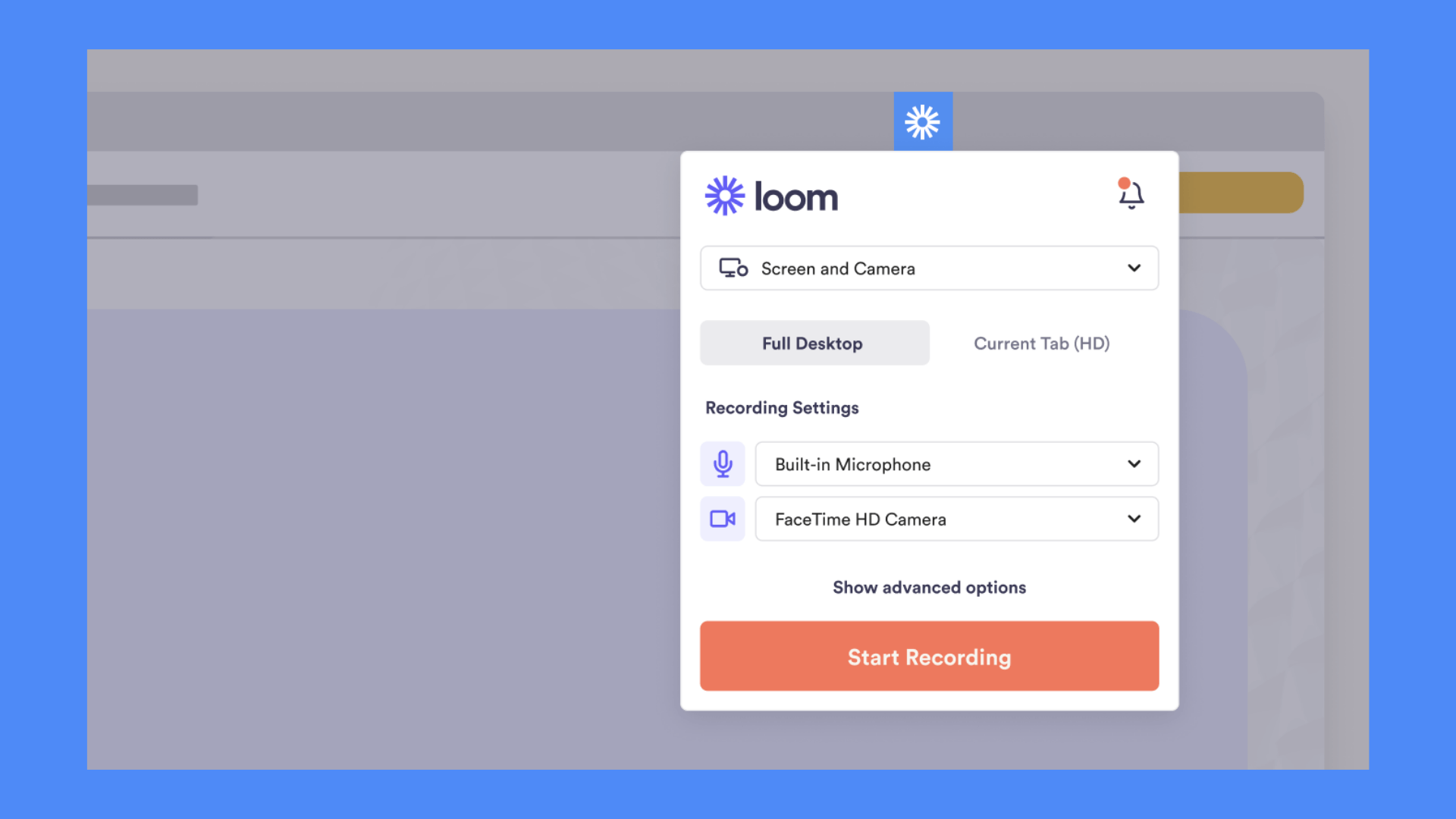The height and width of the screenshot is (819, 1456).
Task: Click the Loom wordmark text
Action: pos(796,198)
